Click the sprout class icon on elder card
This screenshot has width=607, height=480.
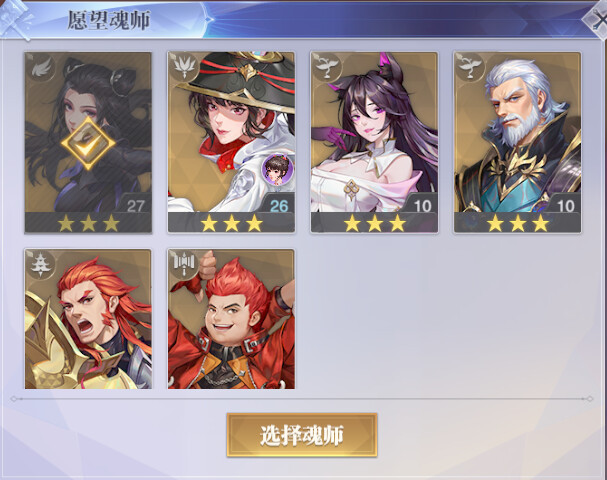point(470,68)
